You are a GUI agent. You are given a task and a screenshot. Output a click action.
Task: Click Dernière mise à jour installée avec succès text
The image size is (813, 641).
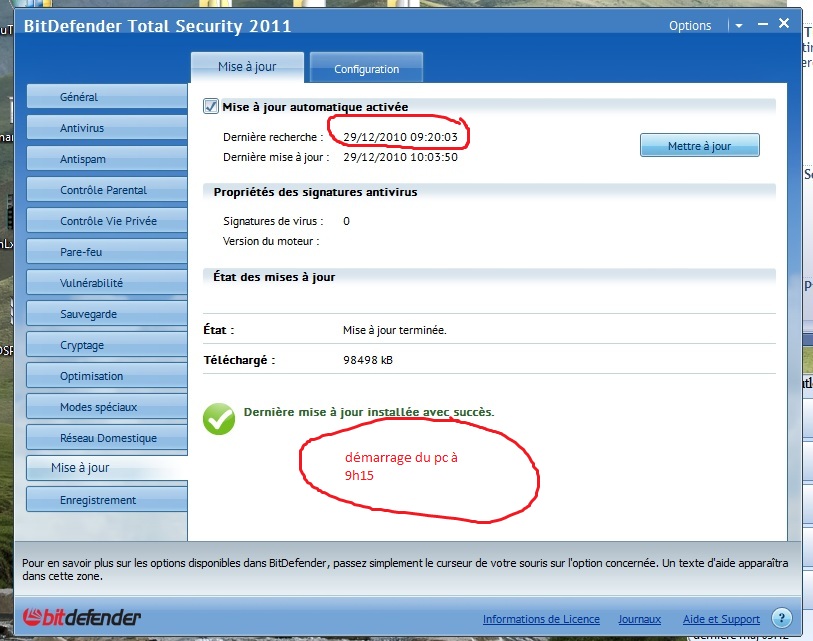pyautogui.click(x=369, y=412)
